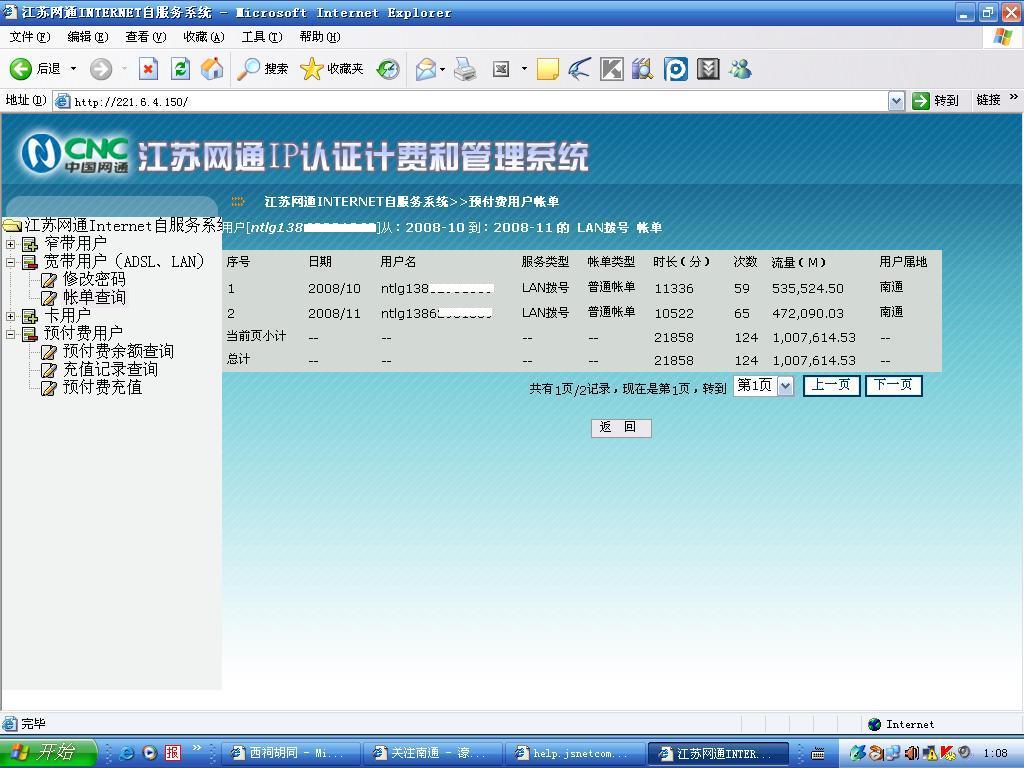Click the home page icon

212,69
